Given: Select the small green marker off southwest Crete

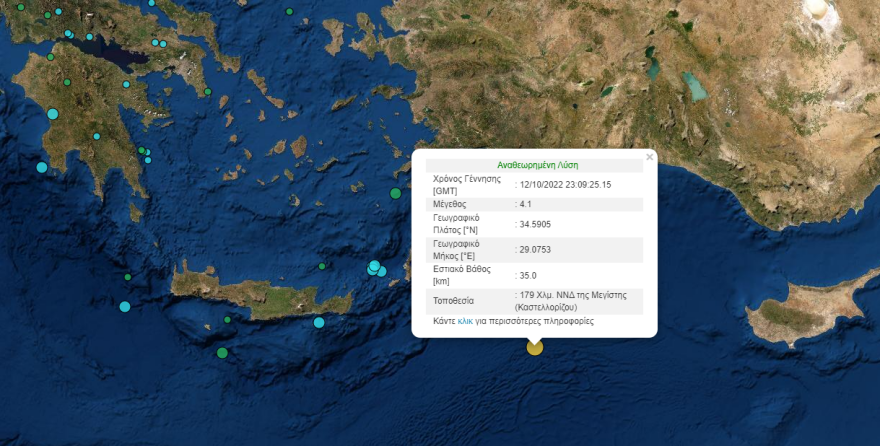Looking at the screenshot, I should click(x=227, y=320).
